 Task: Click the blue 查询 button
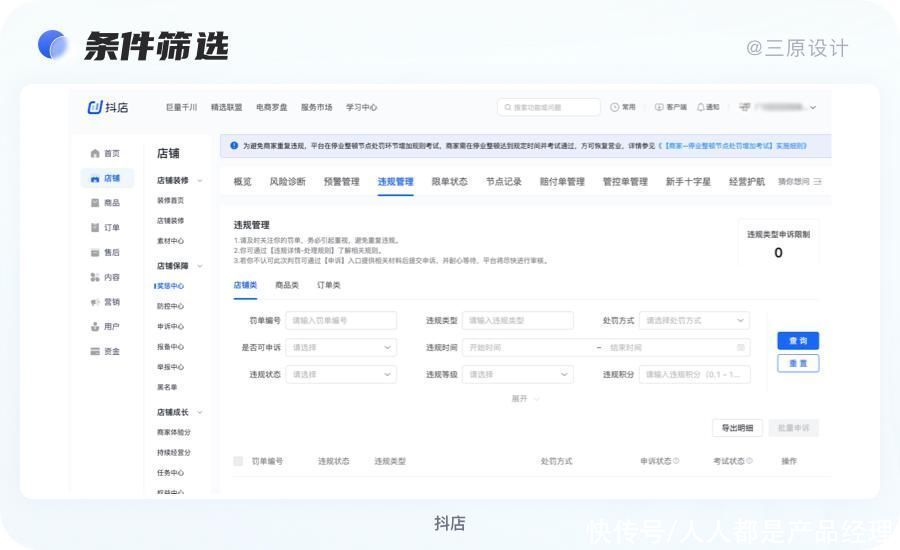pyautogui.click(x=798, y=340)
